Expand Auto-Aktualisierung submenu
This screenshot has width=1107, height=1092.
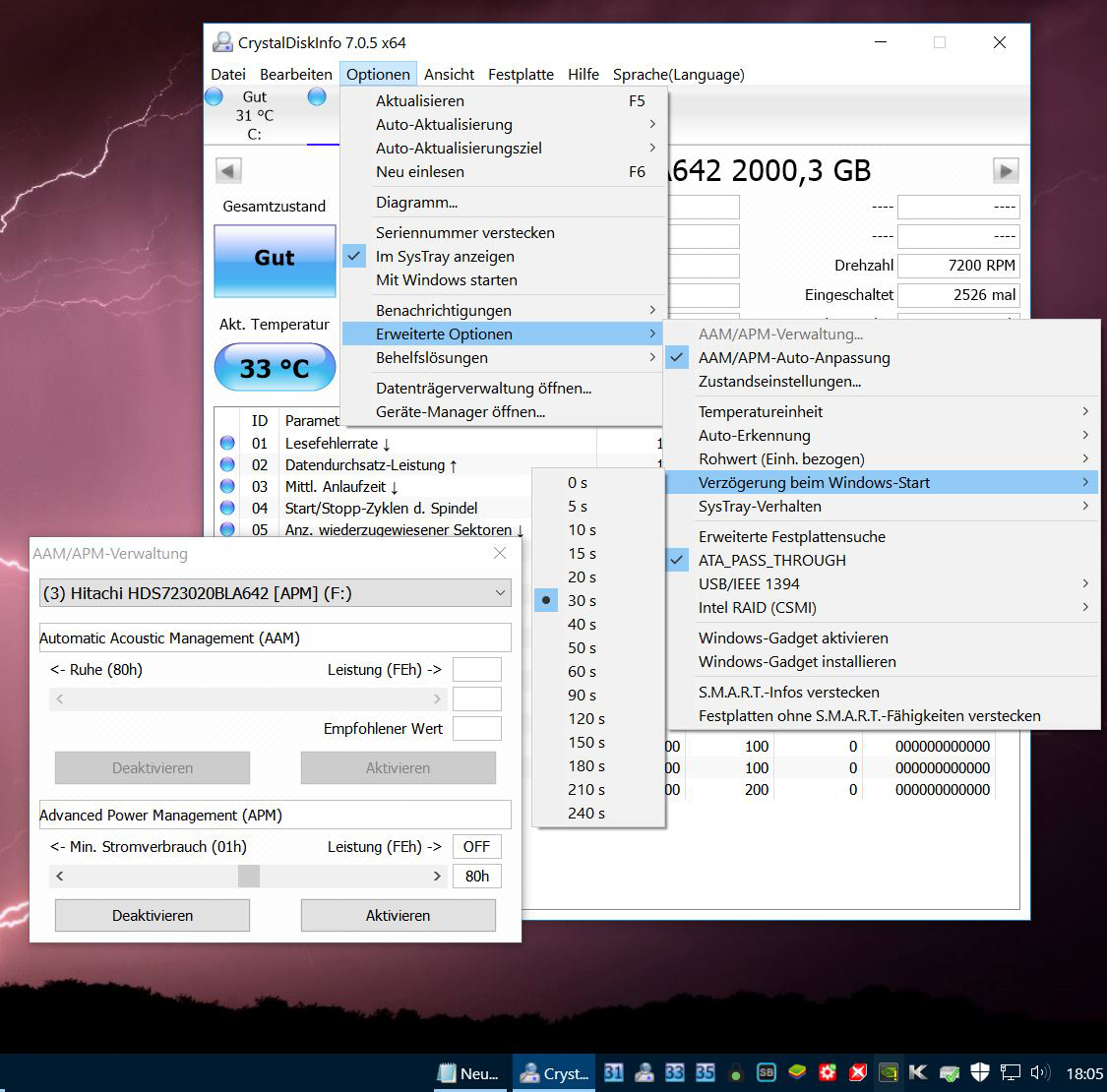coord(504,125)
